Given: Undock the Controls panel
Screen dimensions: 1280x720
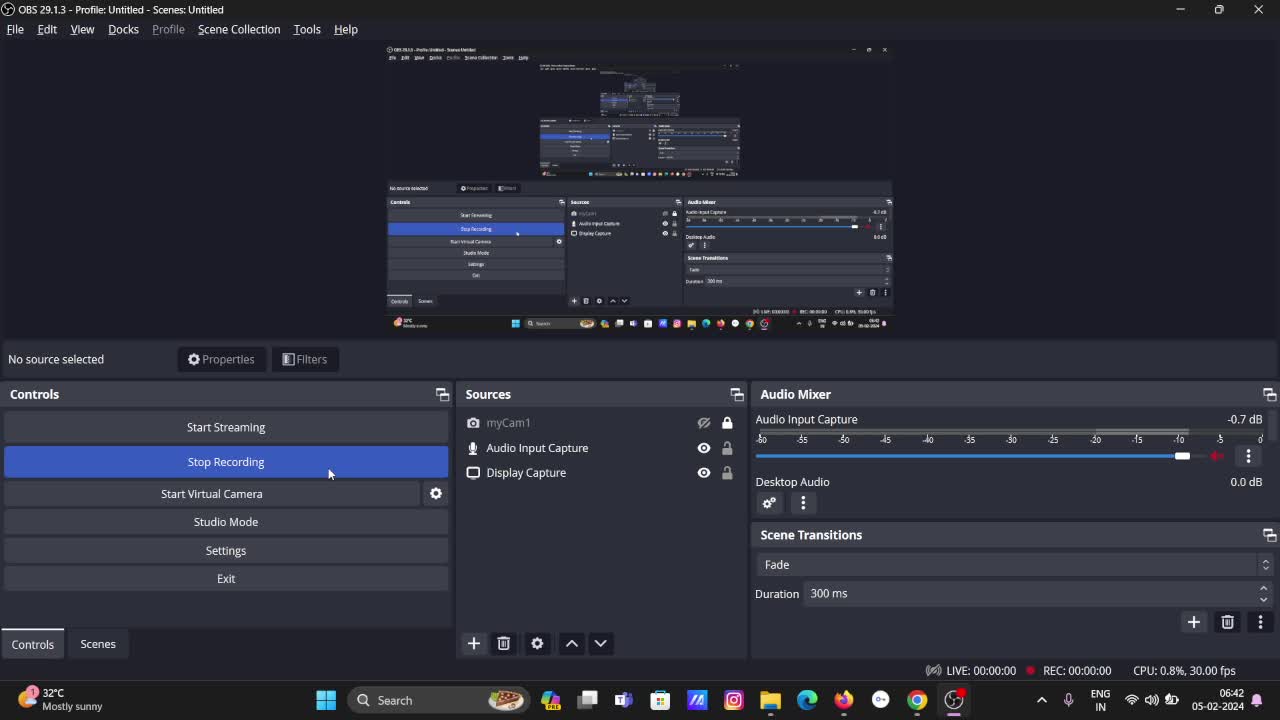Looking at the screenshot, I should pyautogui.click(x=442, y=395).
